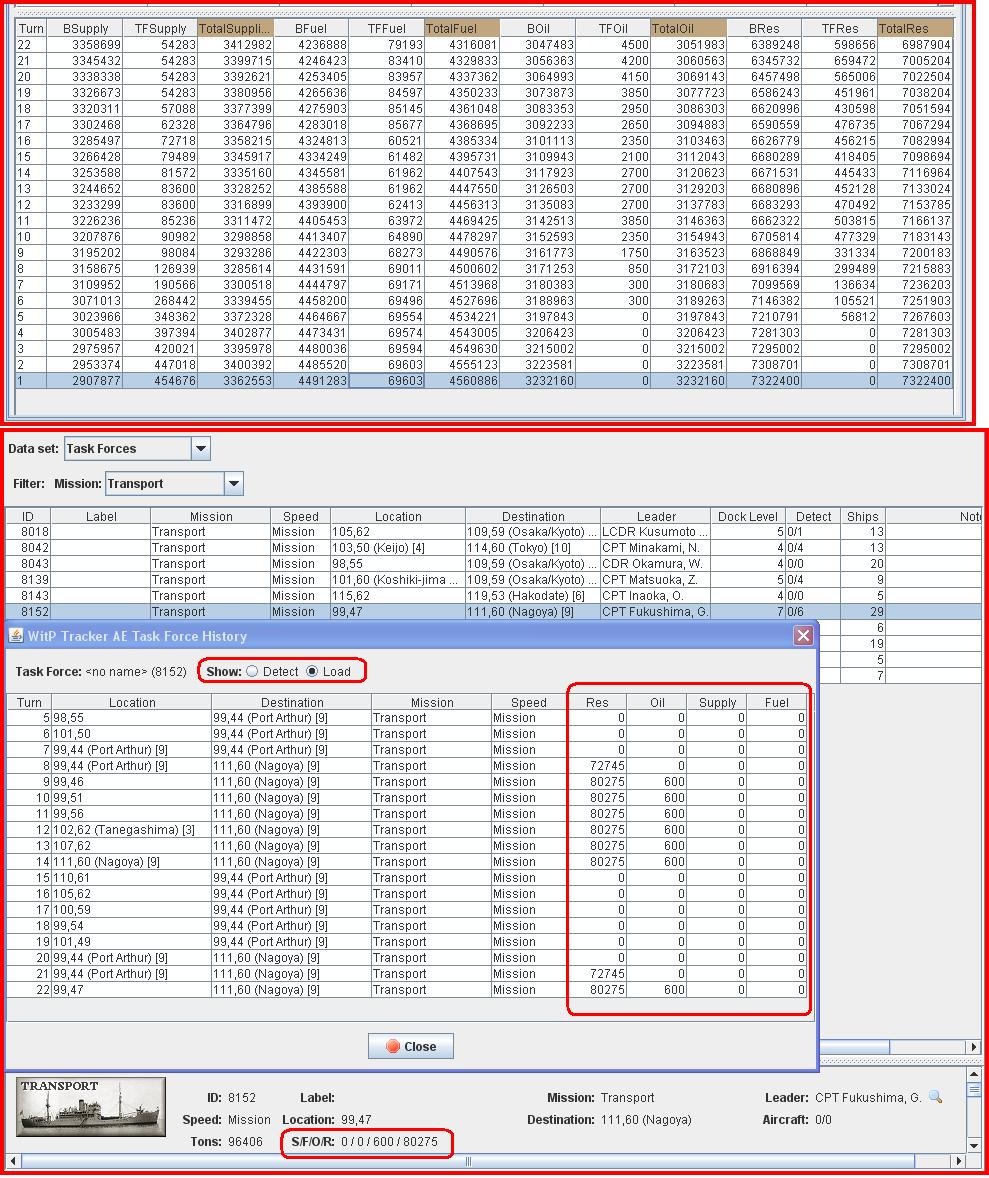989x1178 pixels.
Task: Click the red Close button
Action: tap(411, 1047)
